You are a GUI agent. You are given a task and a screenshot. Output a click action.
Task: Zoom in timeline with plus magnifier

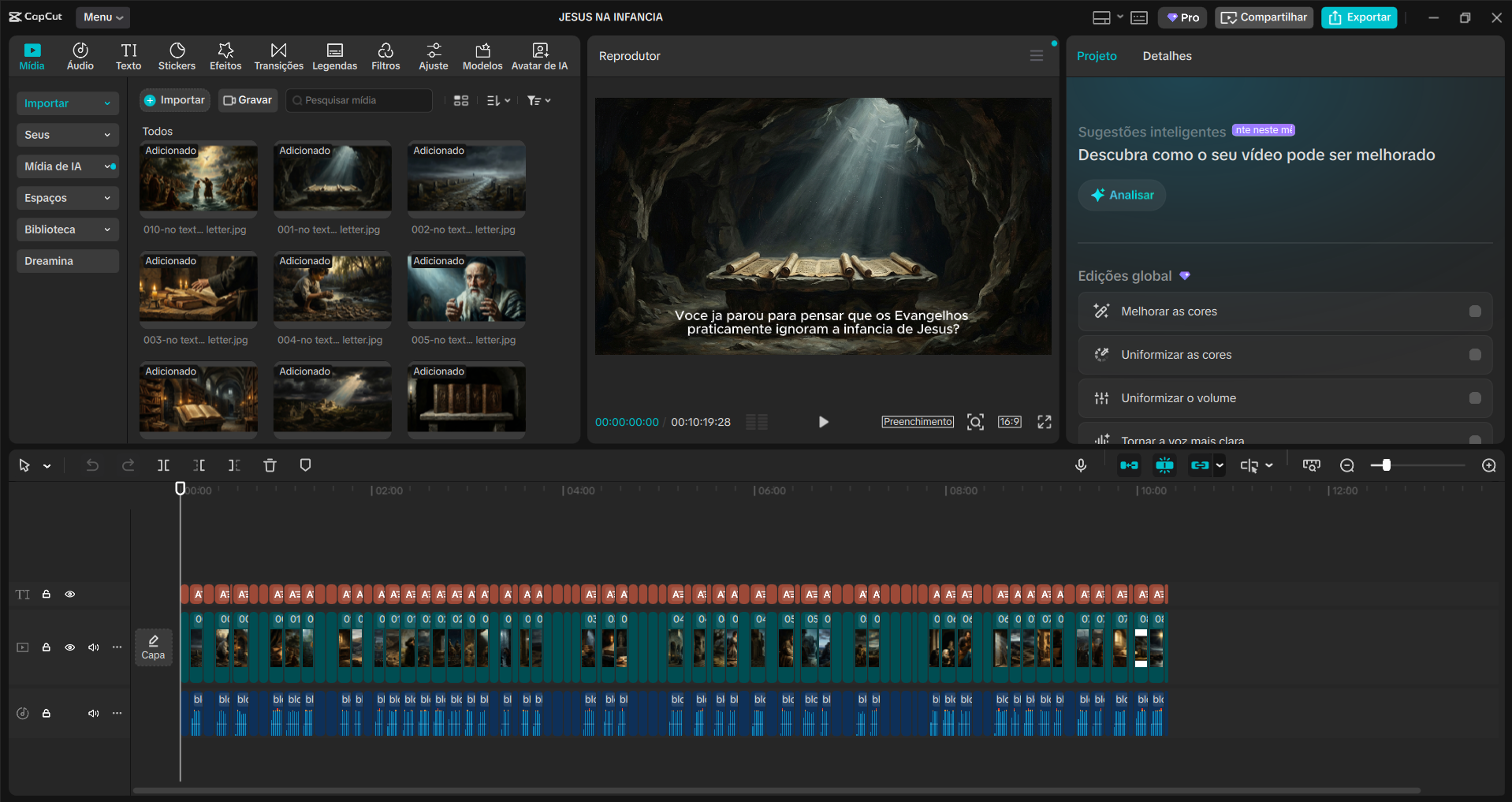pyautogui.click(x=1488, y=465)
